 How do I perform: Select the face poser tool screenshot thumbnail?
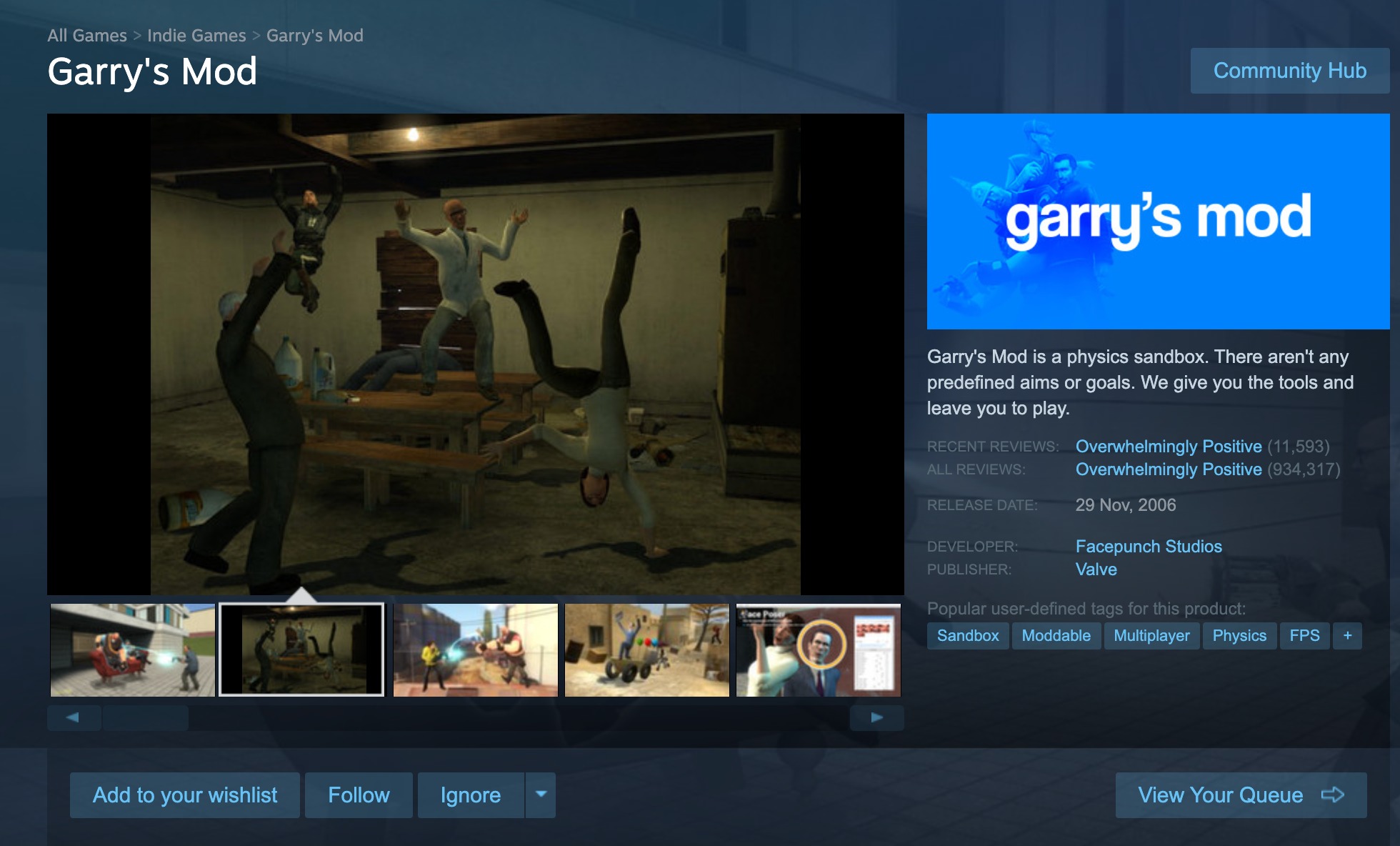[x=818, y=650]
